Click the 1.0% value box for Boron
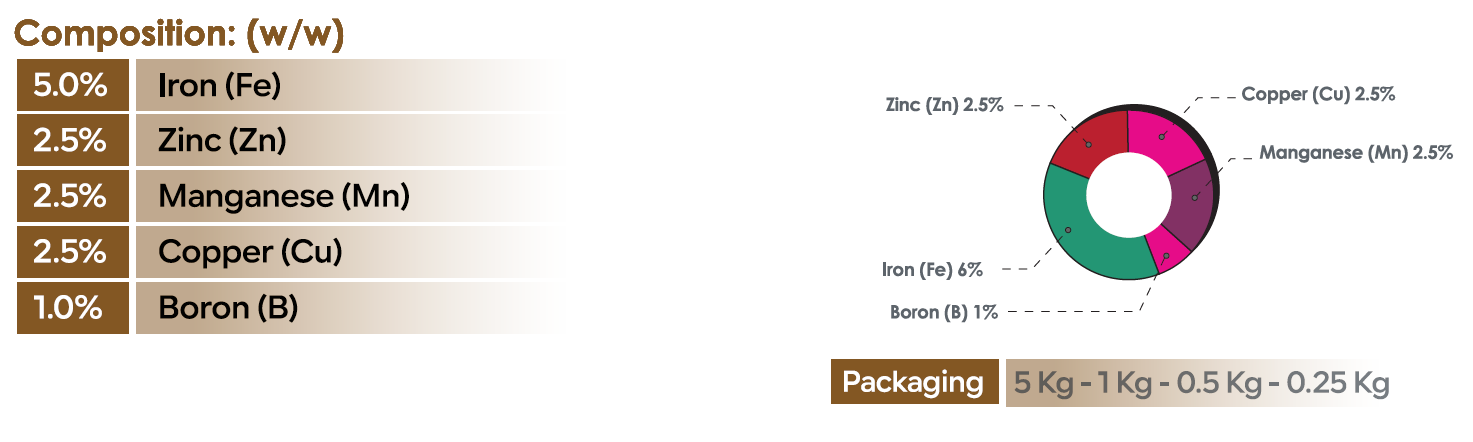Screen dimensions: 1473x442 (x=72, y=308)
